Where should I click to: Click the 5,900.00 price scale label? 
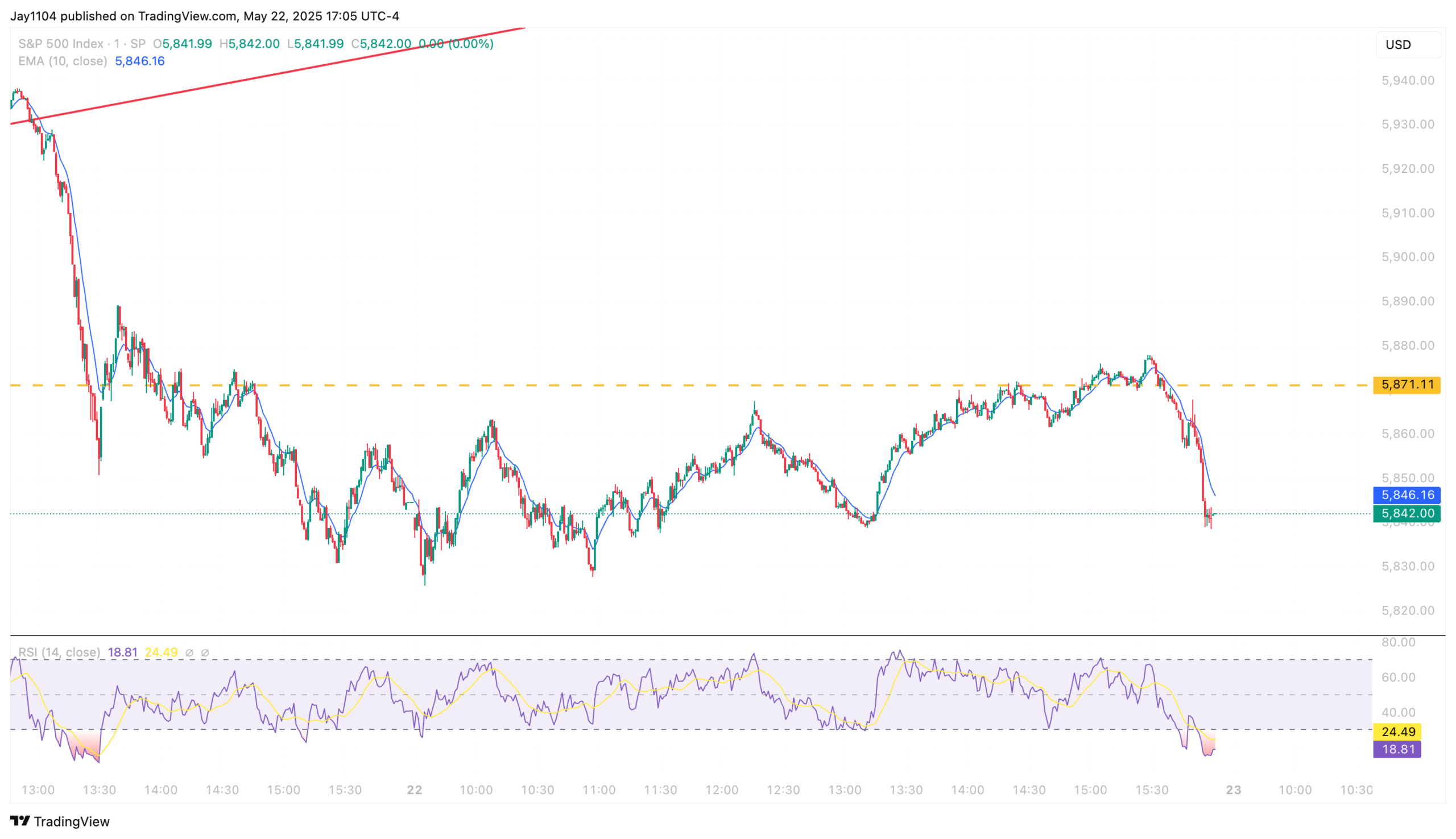[x=1408, y=257]
